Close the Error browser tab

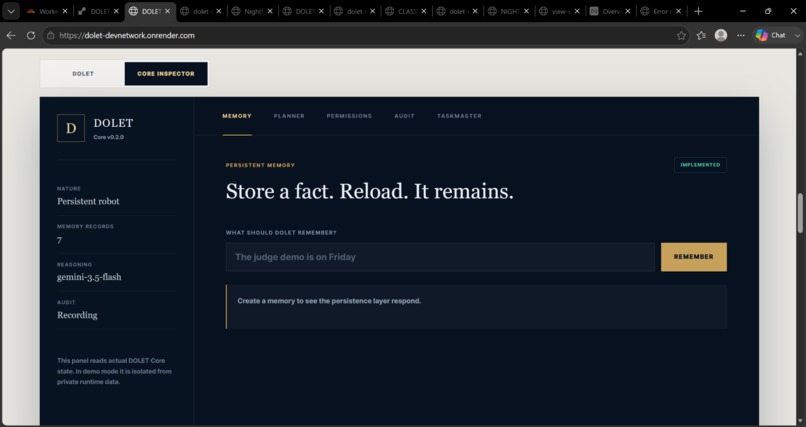tap(679, 11)
